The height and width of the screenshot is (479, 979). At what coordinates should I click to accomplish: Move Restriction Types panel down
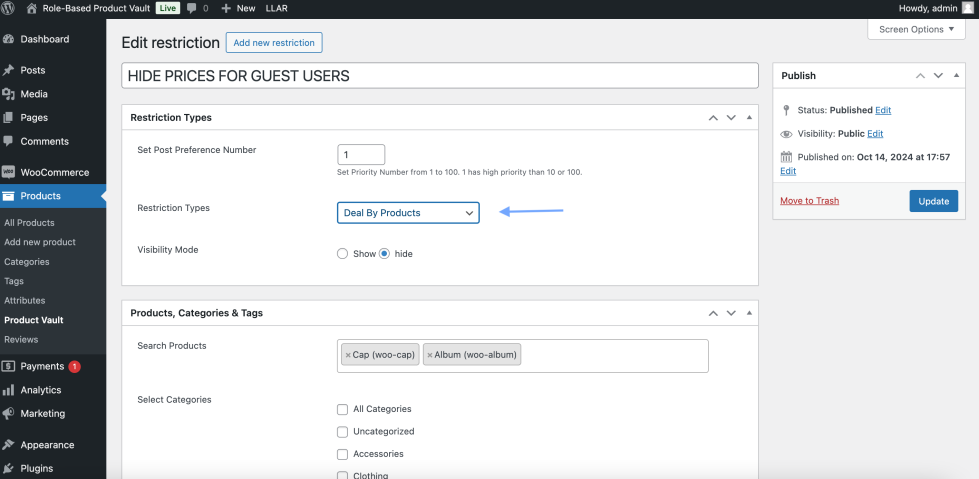point(731,118)
